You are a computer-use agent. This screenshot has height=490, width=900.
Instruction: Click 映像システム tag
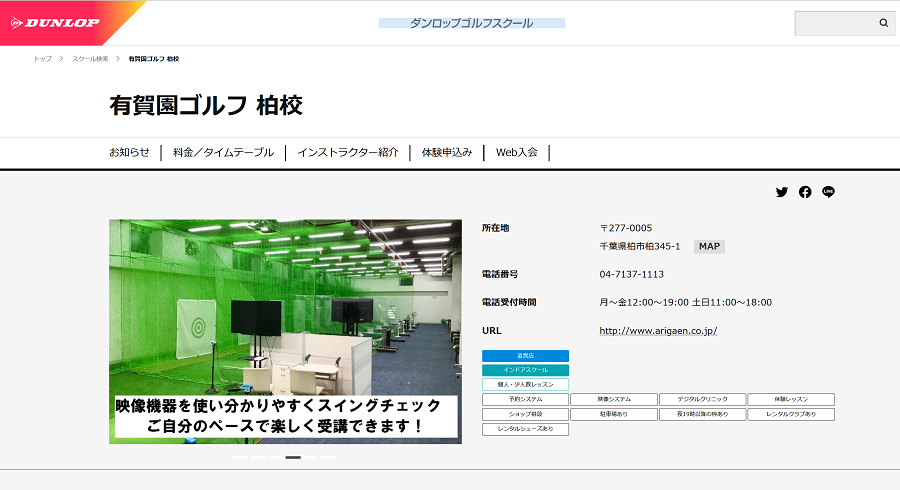click(614, 399)
